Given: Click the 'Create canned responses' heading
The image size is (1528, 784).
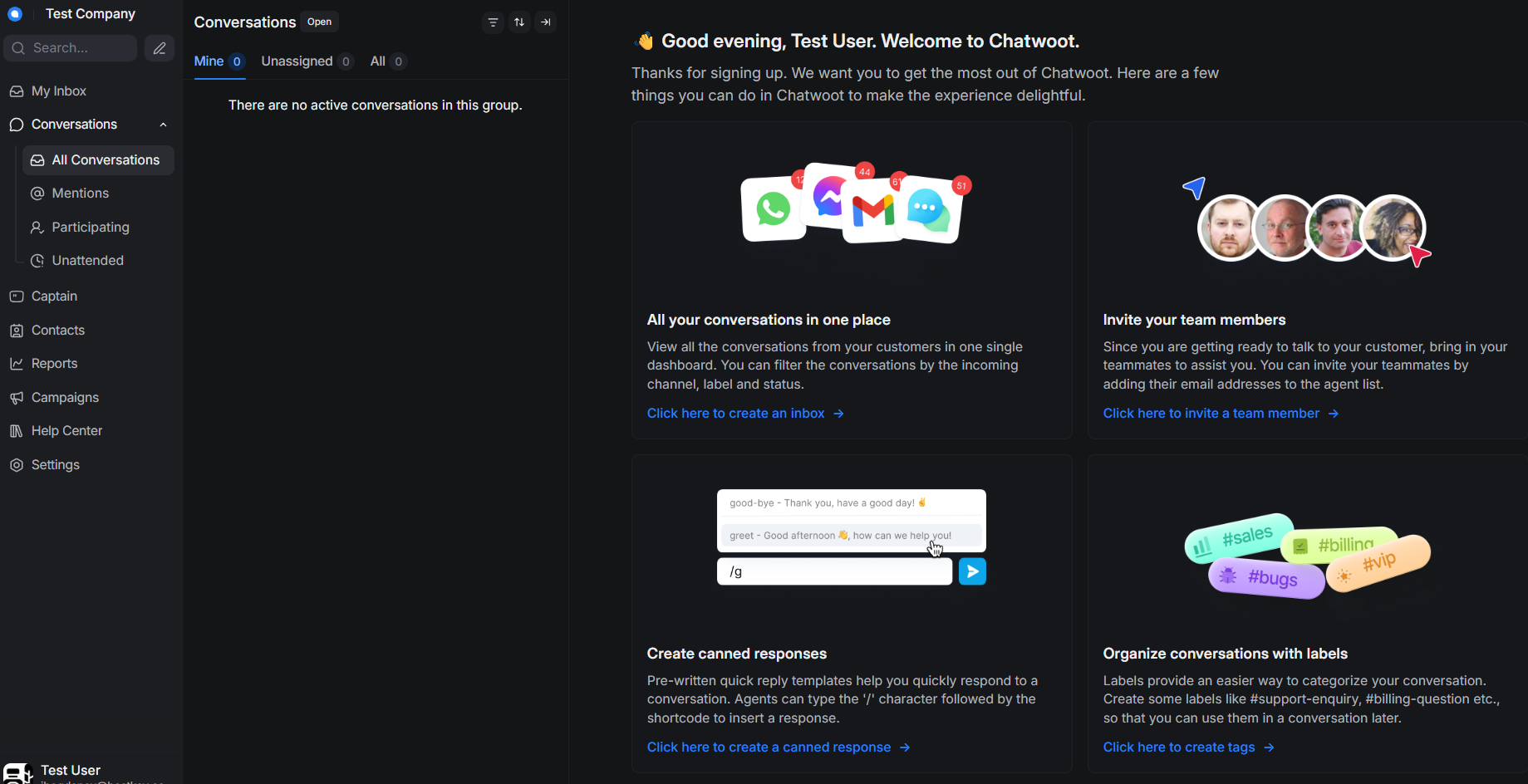Looking at the screenshot, I should [737, 654].
